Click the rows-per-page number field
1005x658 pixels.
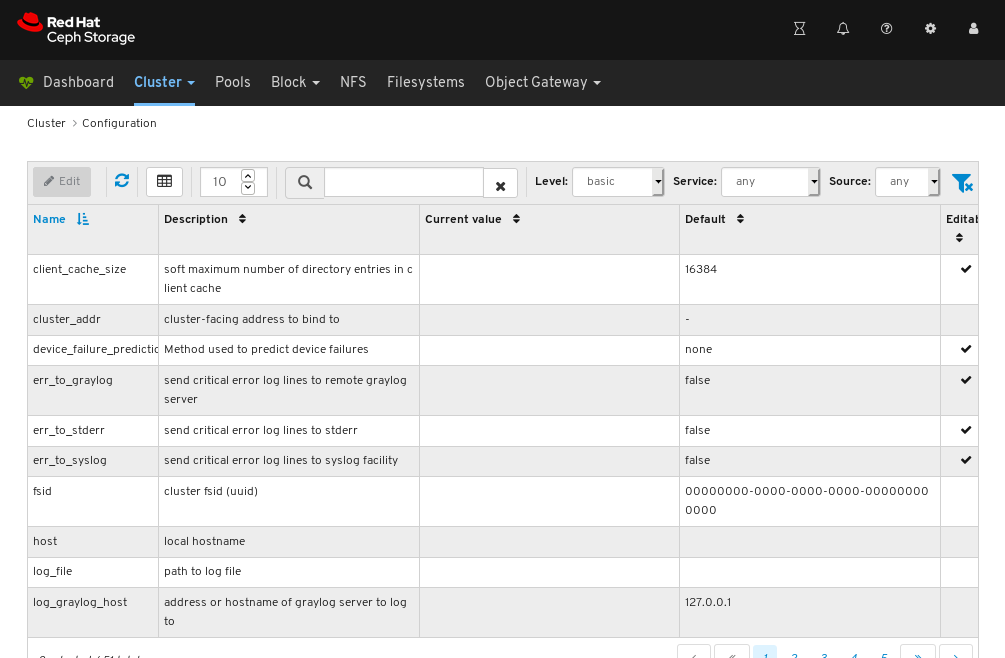coord(220,182)
